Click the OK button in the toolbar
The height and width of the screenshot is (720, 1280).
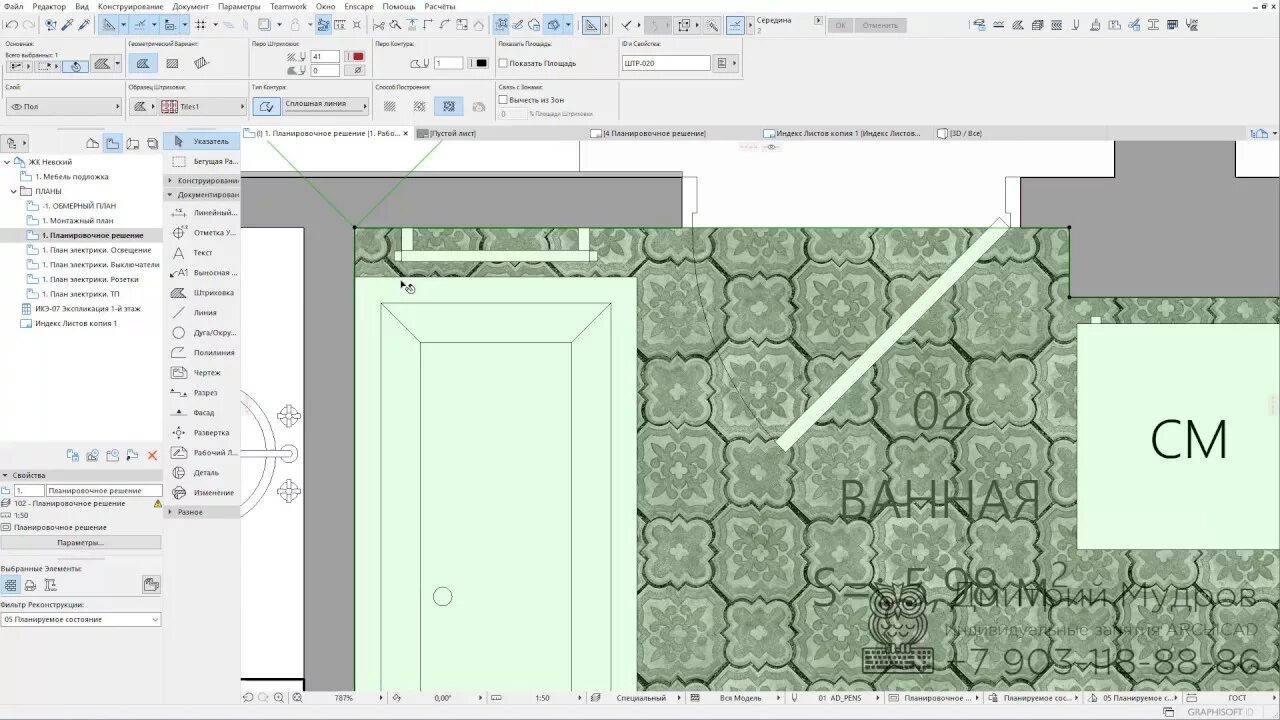pyautogui.click(x=840, y=25)
